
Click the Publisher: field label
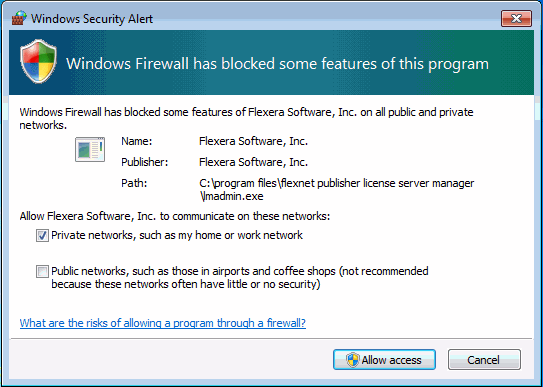(145, 162)
